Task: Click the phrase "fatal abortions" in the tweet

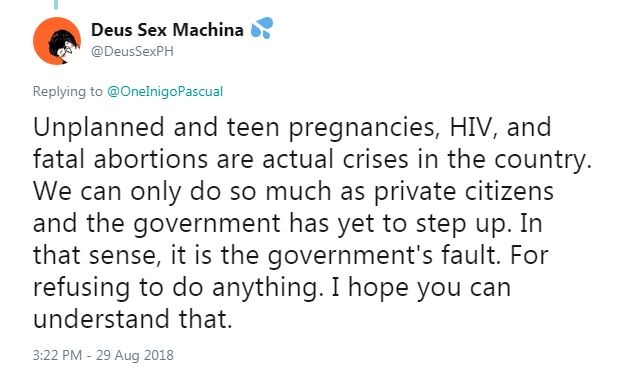Action: point(120,159)
